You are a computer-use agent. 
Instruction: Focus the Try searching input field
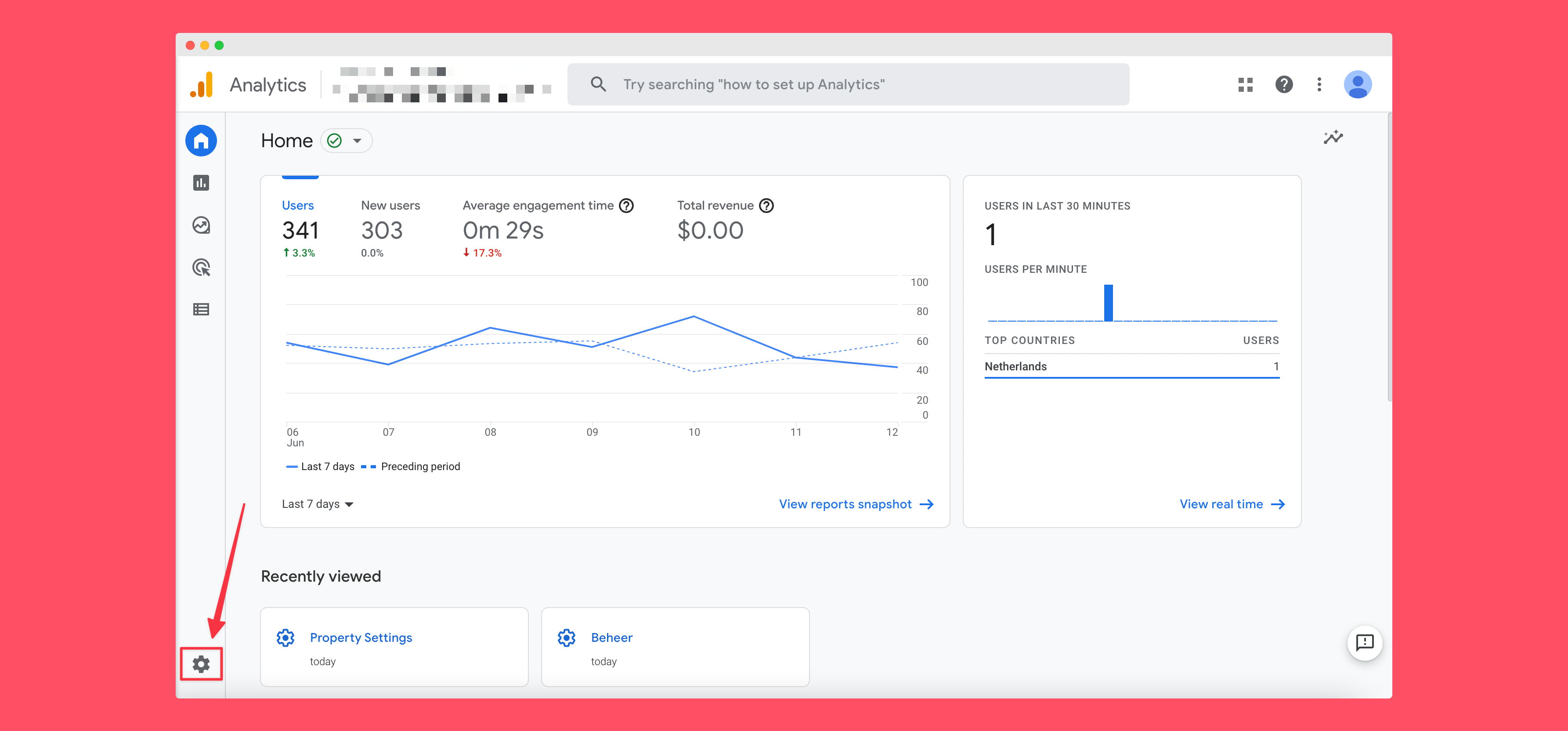click(849, 85)
